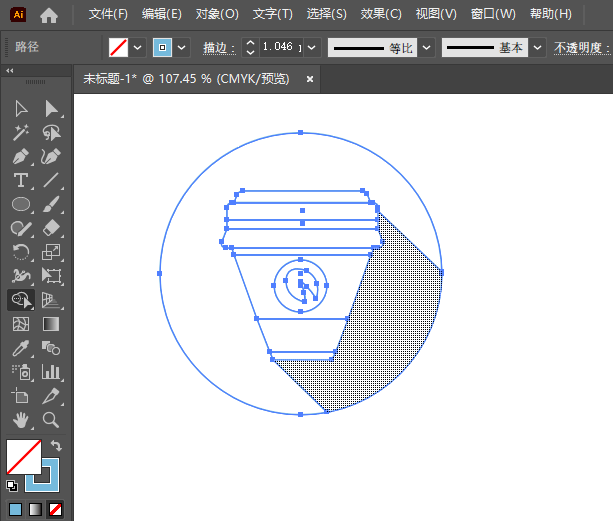Choose the Lasso tool

click(x=51, y=133)
